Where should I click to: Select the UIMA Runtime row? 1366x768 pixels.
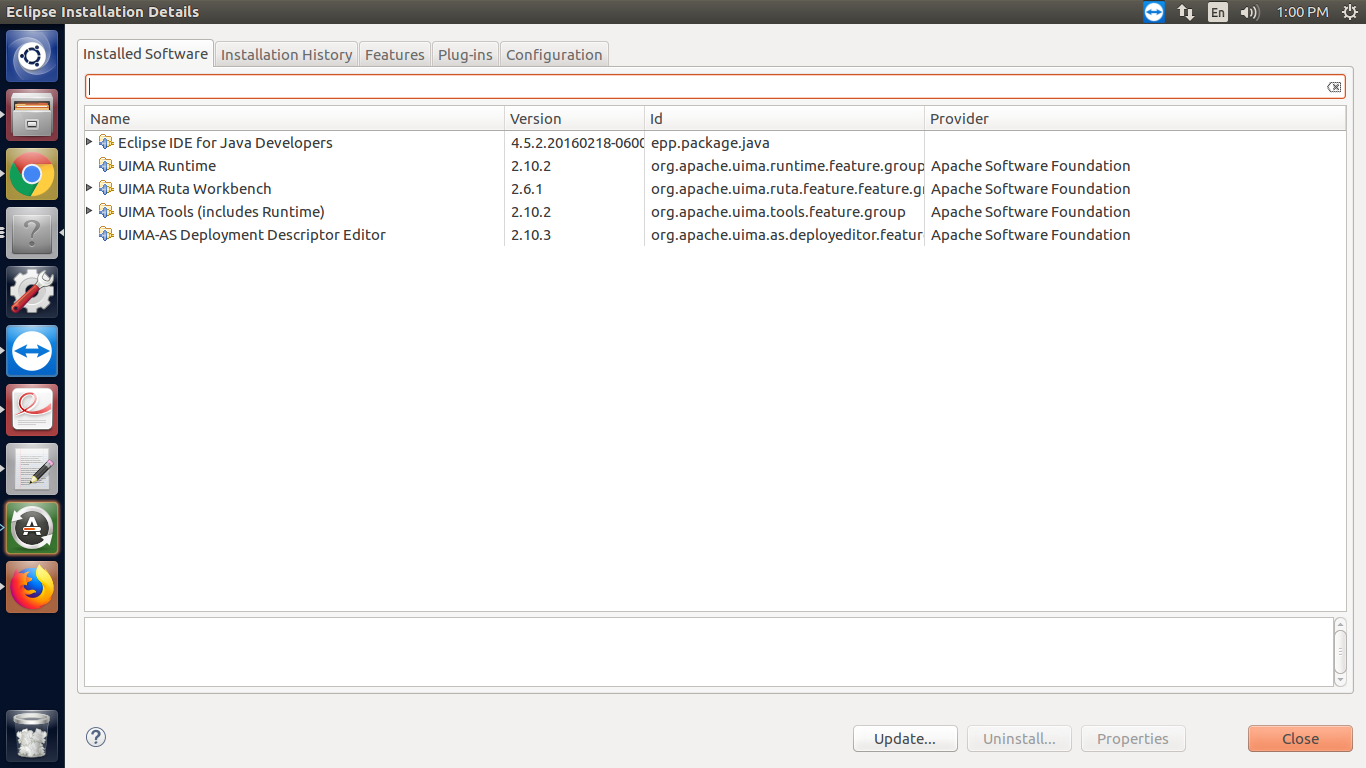point(715,166)
